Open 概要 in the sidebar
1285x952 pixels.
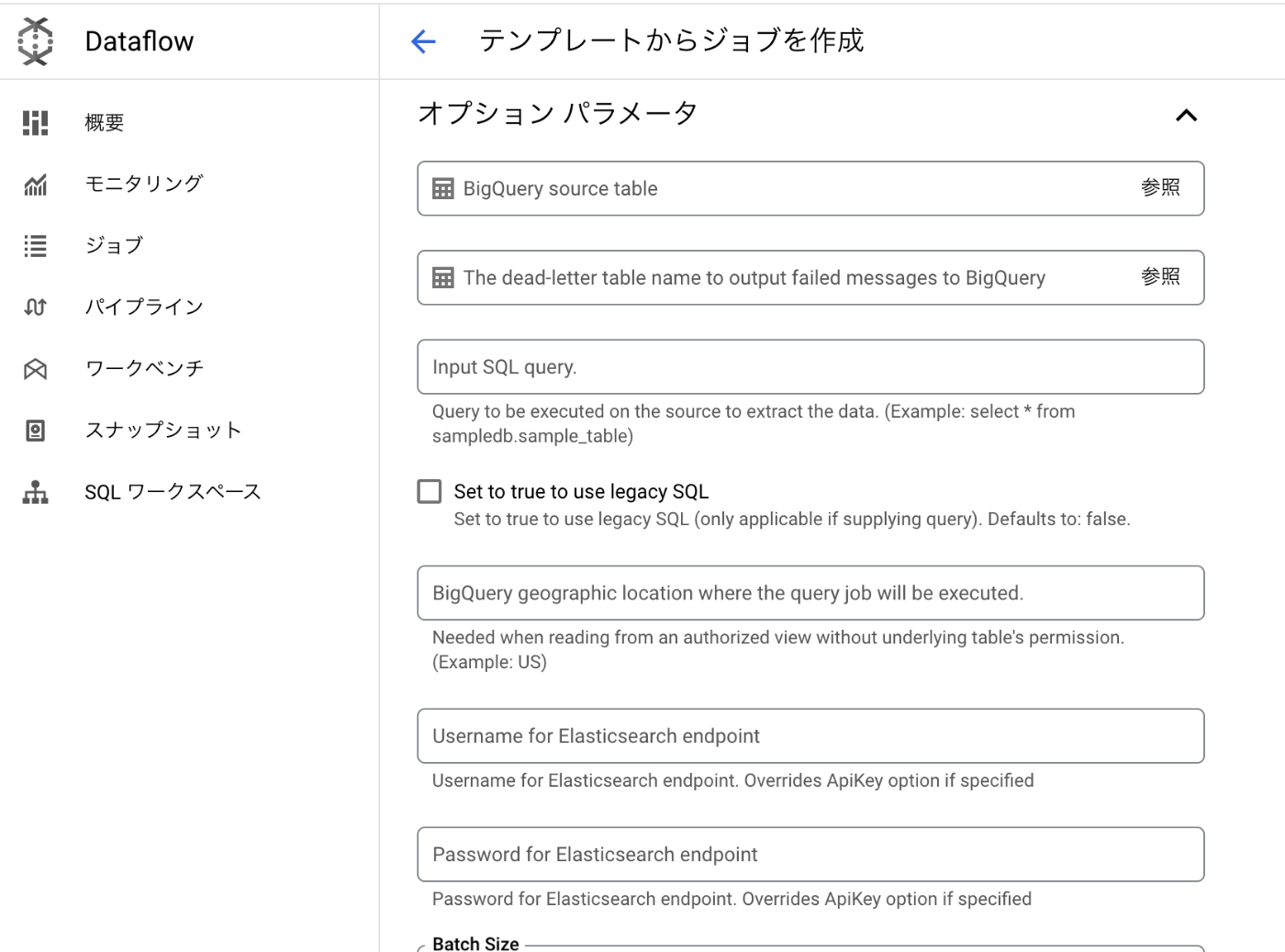(189, 122)
